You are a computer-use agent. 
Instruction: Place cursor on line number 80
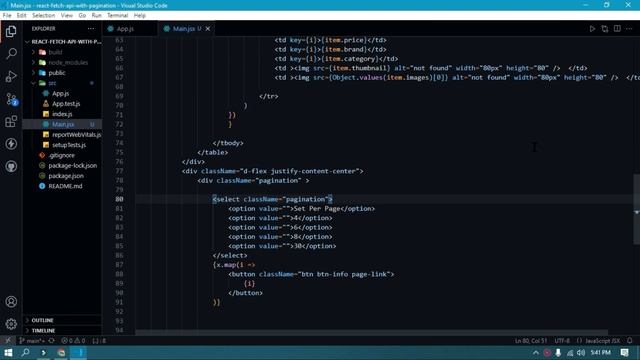pyautogui.click(x=119, y=199)
